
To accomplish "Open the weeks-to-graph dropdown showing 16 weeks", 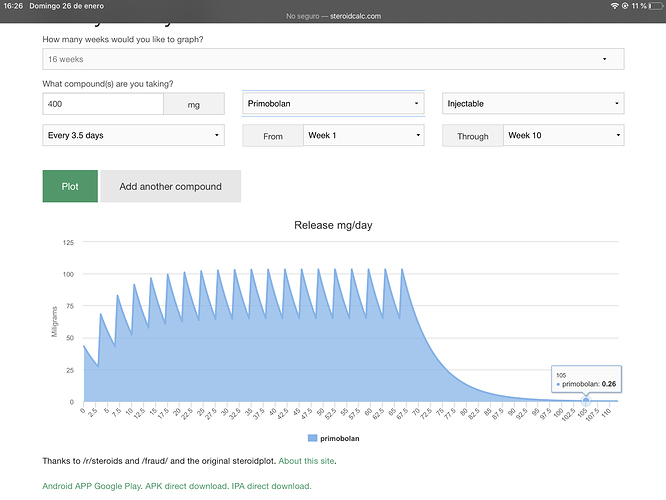I will [x=333, y=59].
